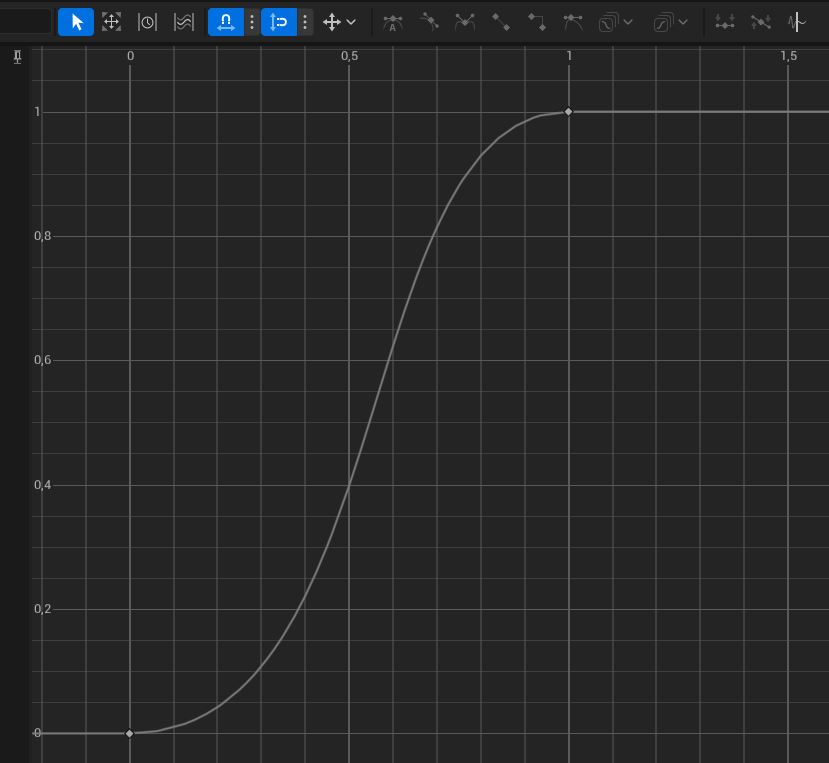This screenshot has width=829, height=763.
Task: Set Constant step interpolation for keys
Action: (x=537, y=22)
